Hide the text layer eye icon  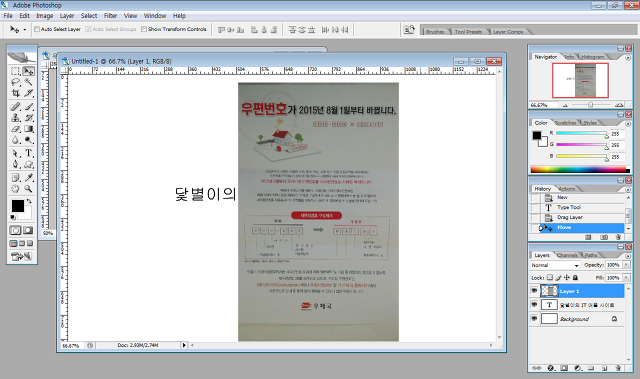[534, 304]
